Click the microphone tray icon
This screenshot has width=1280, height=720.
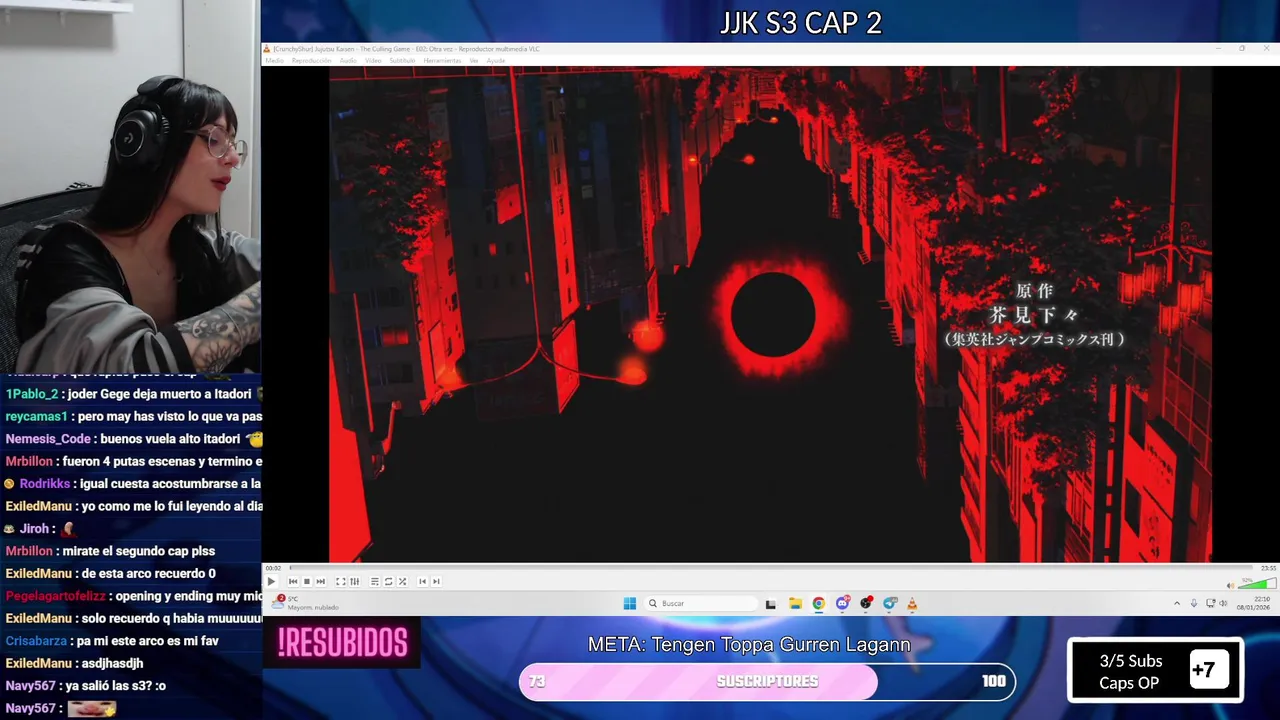click(1194, 603)
